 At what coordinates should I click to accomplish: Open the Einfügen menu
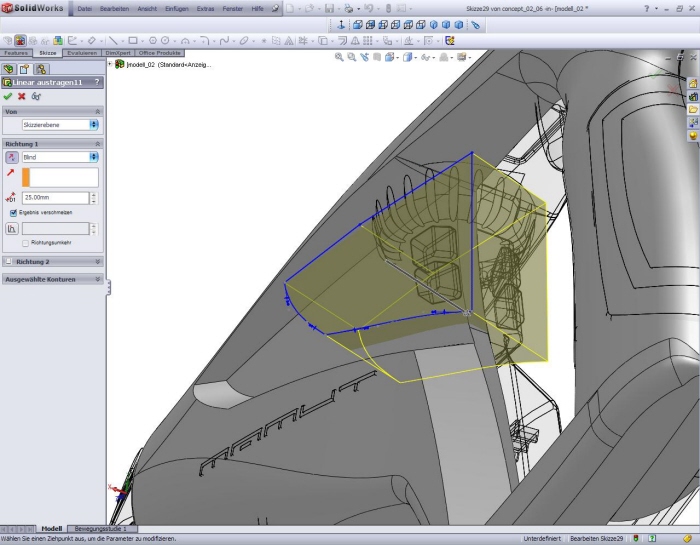tap(176, 8)
